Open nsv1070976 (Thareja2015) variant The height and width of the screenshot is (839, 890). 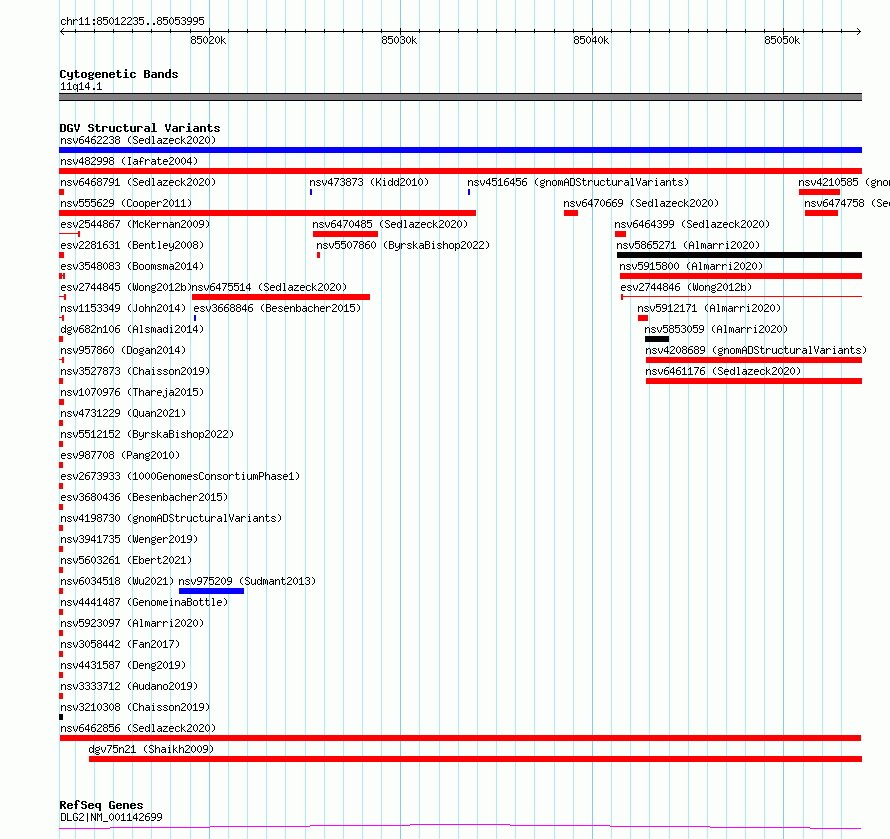click(x=132, y=392)
